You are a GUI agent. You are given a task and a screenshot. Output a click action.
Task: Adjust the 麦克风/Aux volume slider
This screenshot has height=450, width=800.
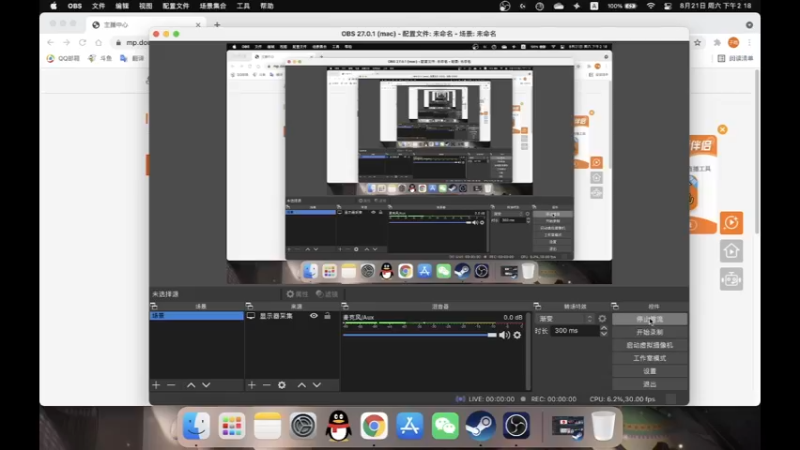[419, 335]
